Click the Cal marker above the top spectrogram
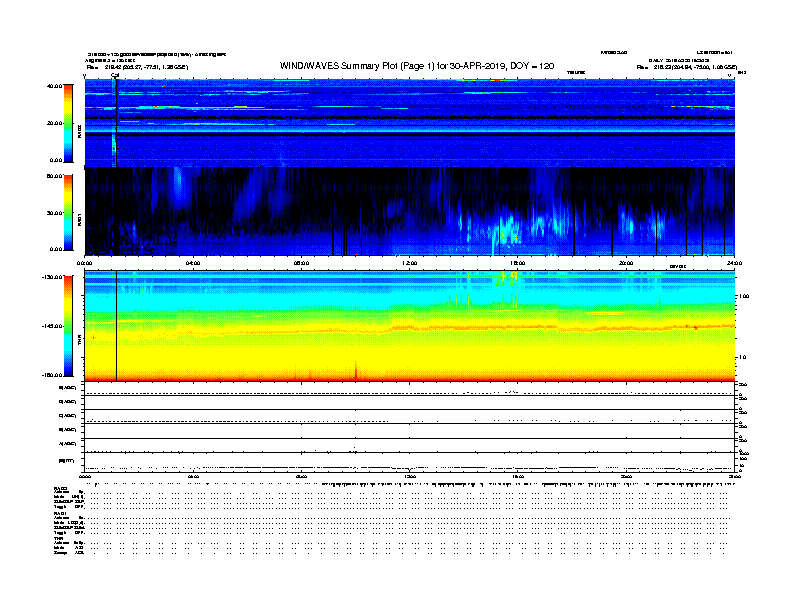 point(115,76)
